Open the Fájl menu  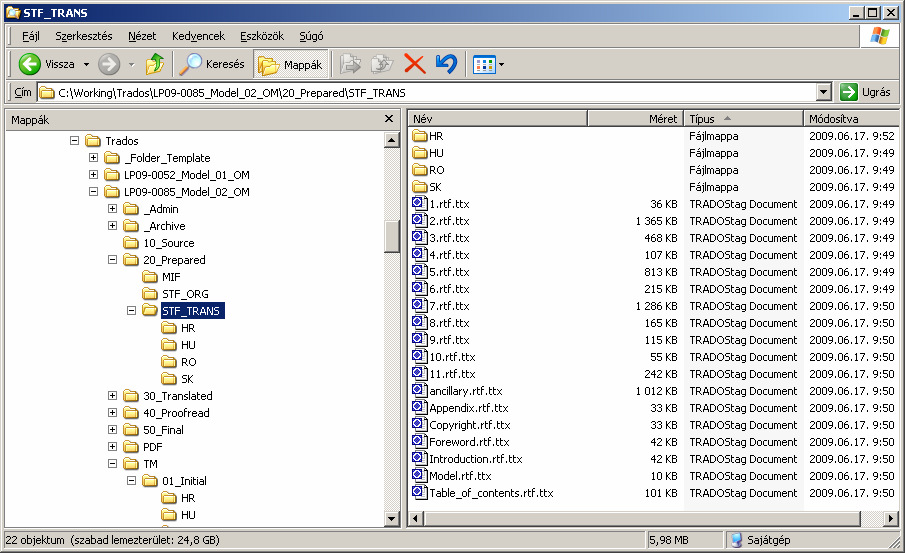coord(31,36)
